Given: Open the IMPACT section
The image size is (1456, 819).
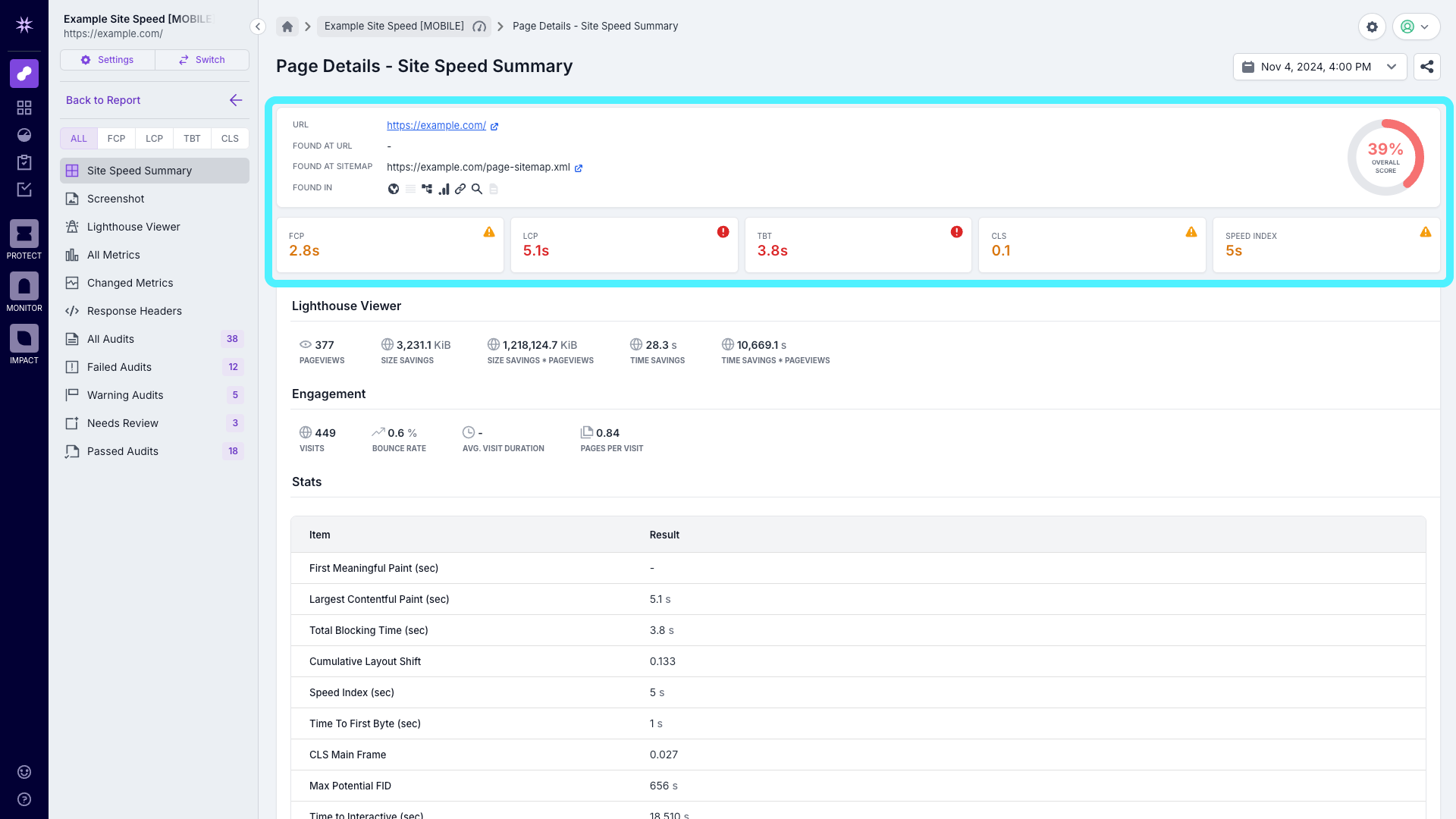Looking at the screenshot, I should tap(24, 344).
